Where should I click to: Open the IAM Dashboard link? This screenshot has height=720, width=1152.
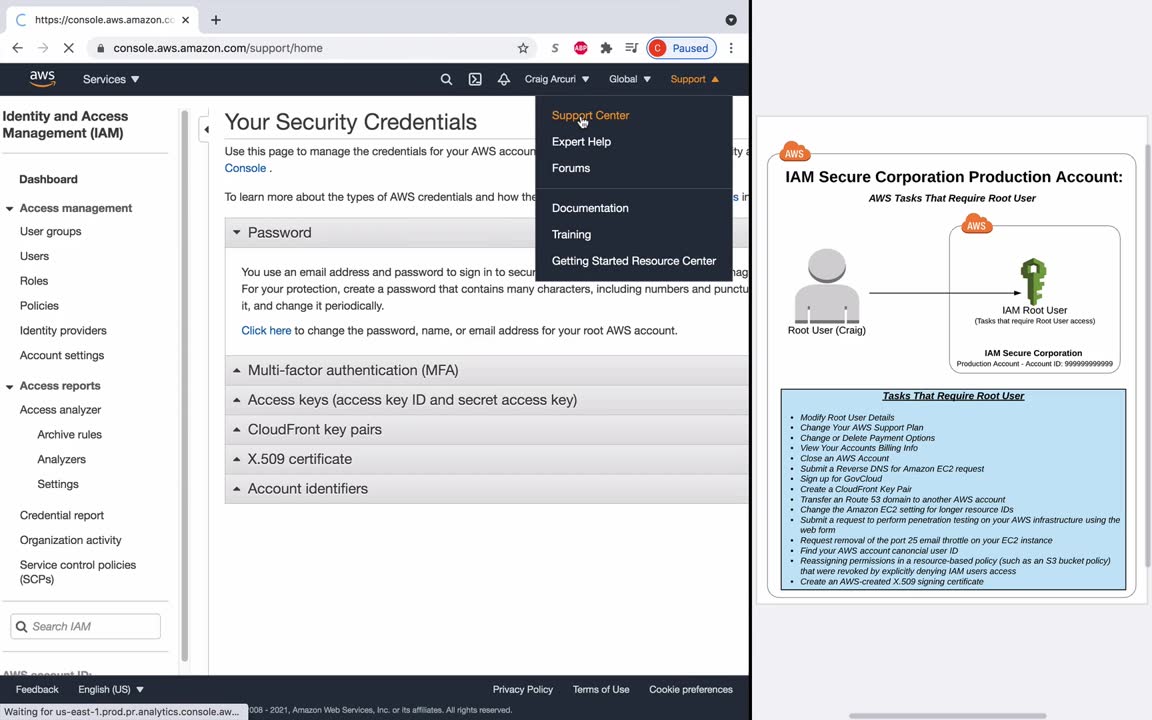click(x=48, y=179)
